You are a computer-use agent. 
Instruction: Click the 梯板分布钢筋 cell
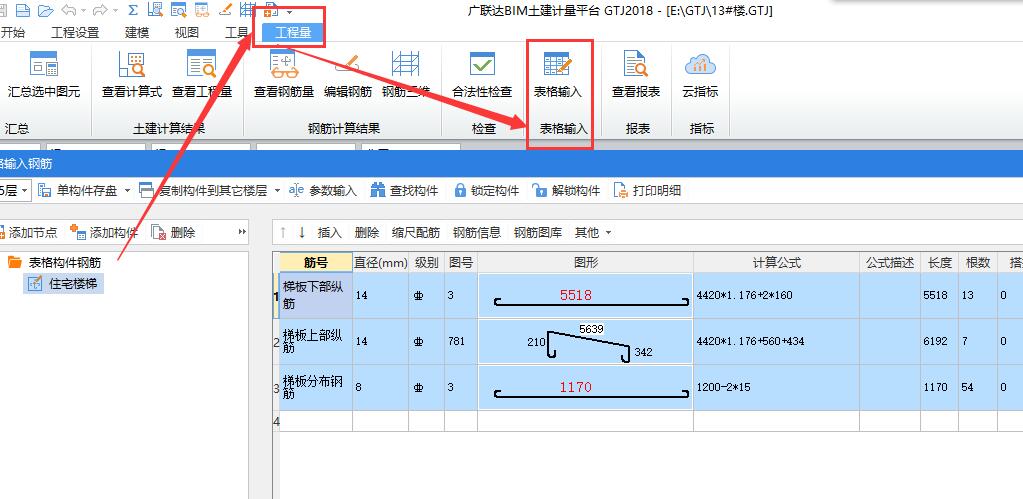(316, 387)
